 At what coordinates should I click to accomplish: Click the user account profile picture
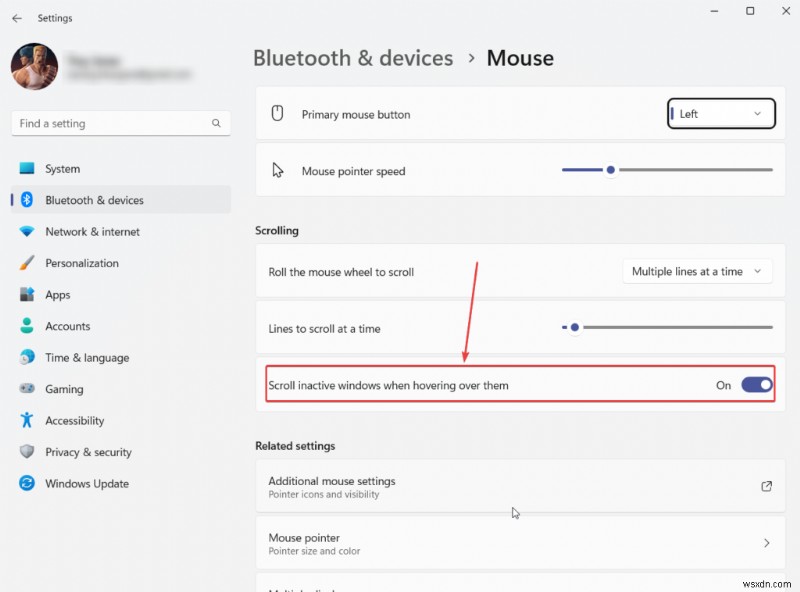(33, 67)
